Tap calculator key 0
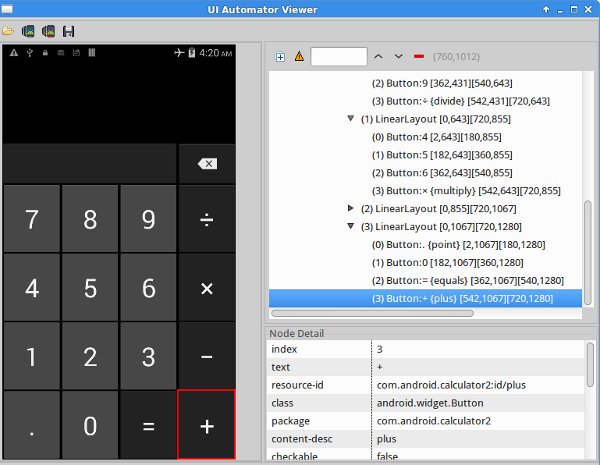600x465 pixels. coord(90,425)
